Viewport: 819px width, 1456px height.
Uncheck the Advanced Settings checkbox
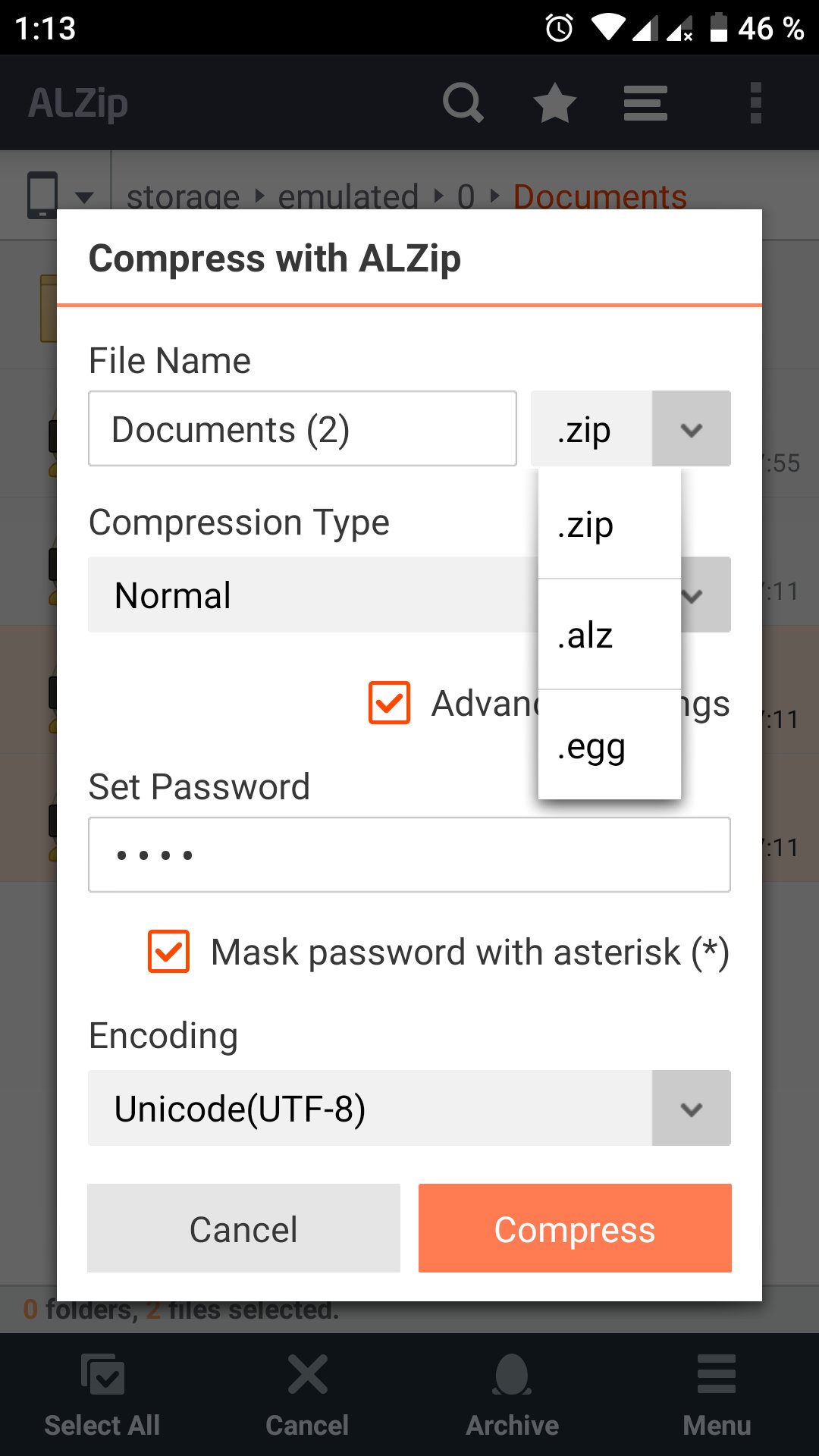389,702
